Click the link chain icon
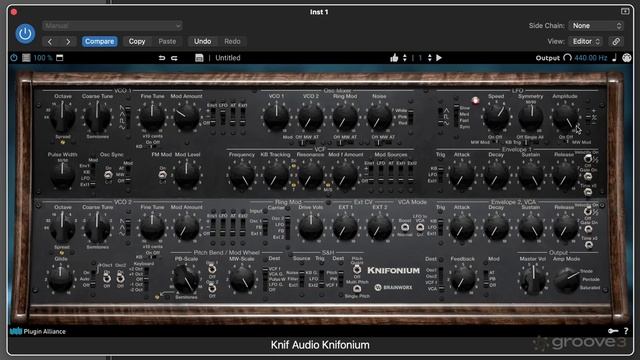Viewport: 640px width, 360px height. coord(616,42)
